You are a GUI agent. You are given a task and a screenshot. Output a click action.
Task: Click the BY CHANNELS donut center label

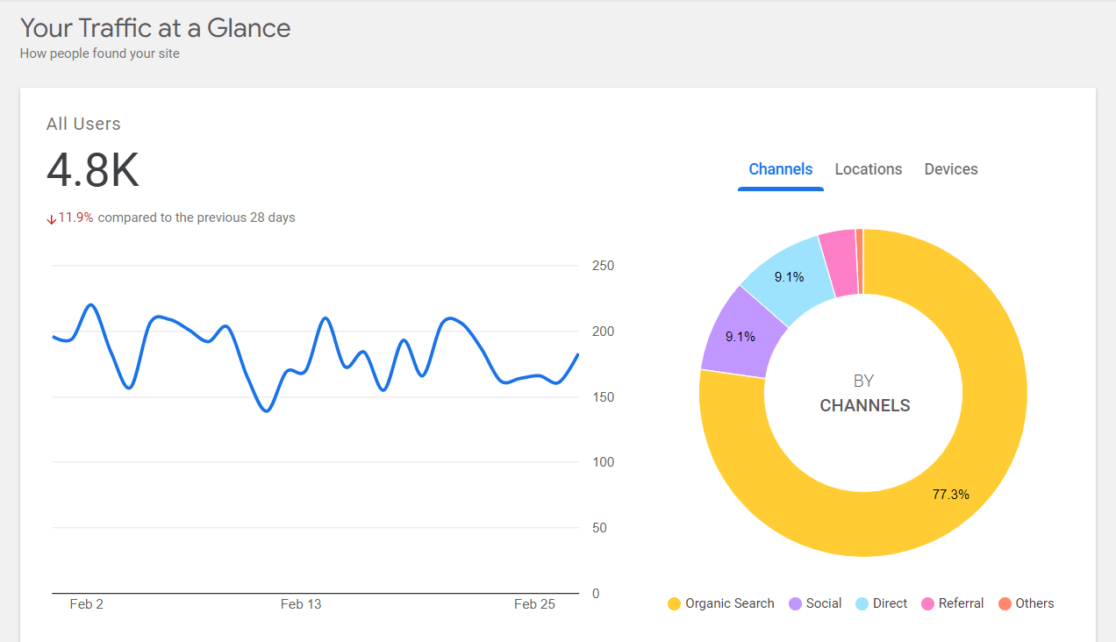tap(864, 393)
